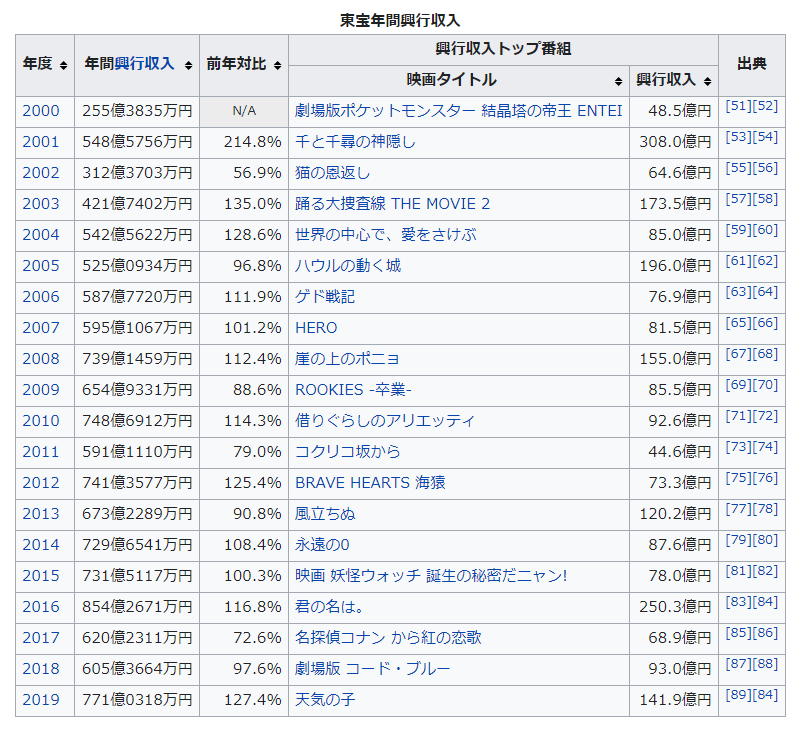
Task: Follow citation [68] in 2008 row
Action: click(765, 354)
